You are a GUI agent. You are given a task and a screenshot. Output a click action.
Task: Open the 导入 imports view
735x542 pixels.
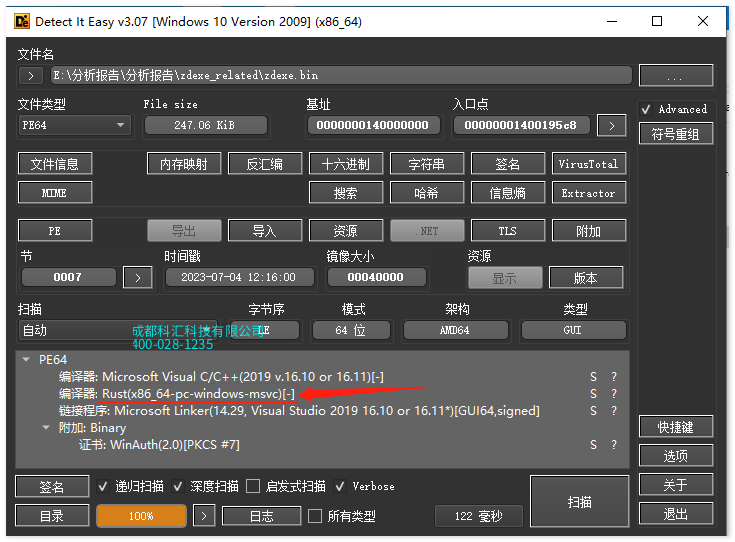[265, 231]
